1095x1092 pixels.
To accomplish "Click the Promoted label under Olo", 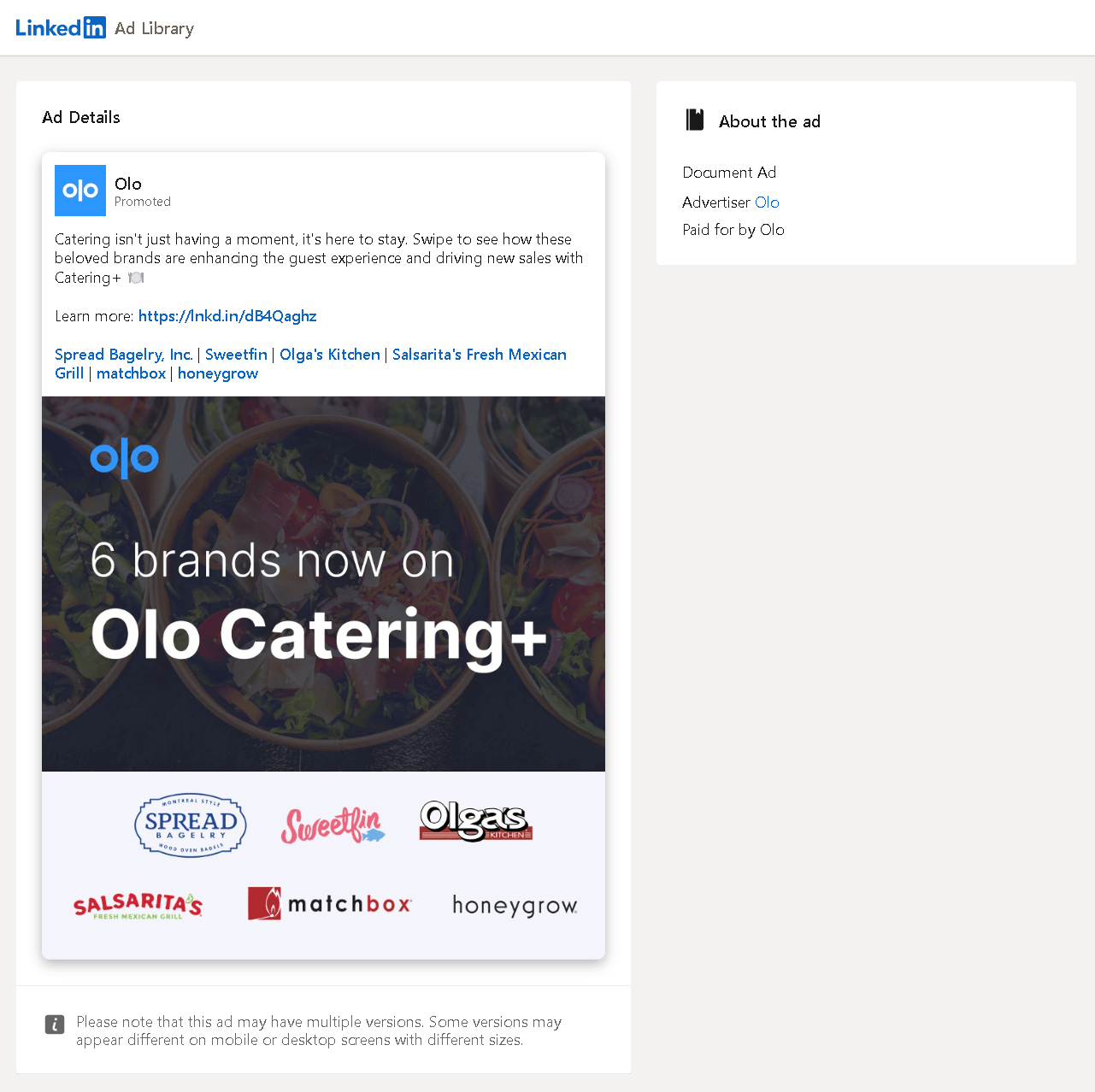I will tap(142, 202).
